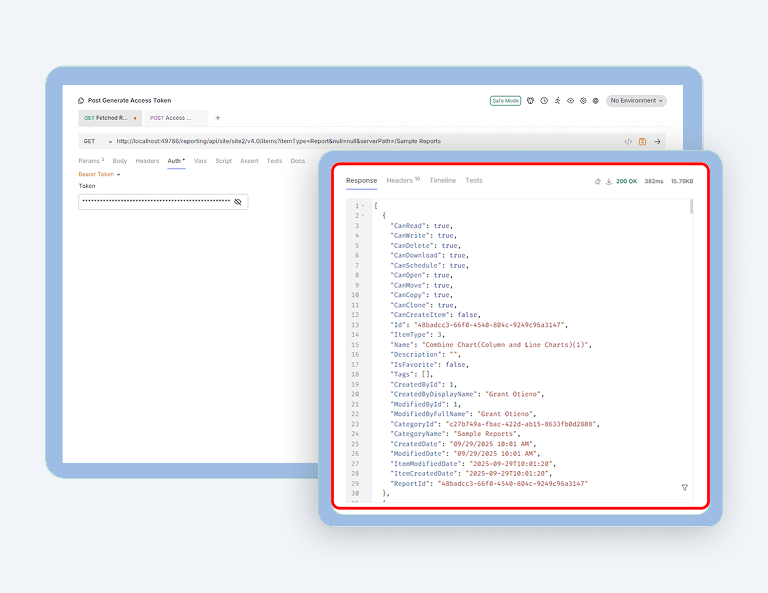Open the Script request tab

pos(223,161)
